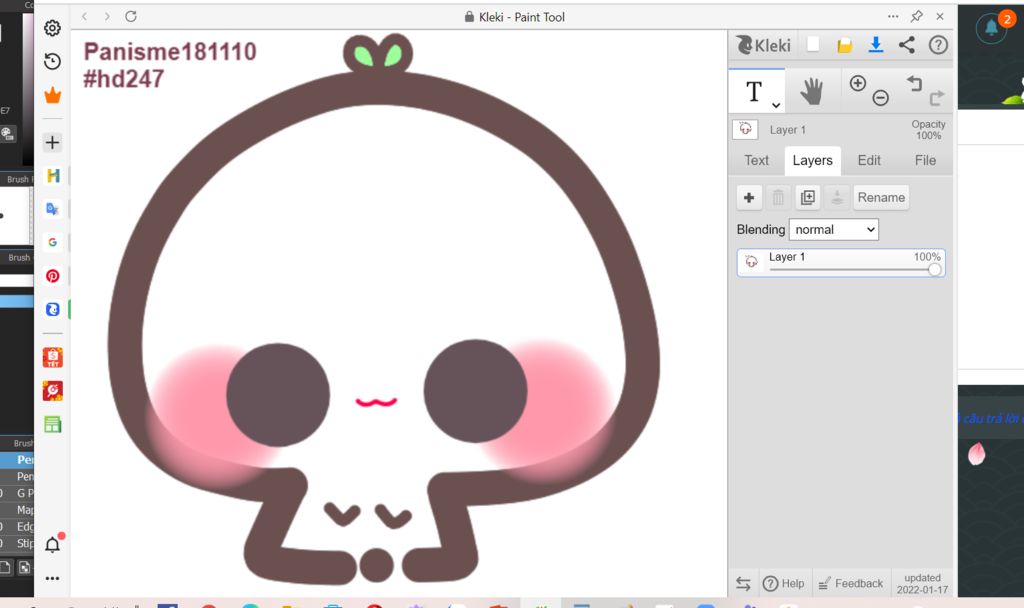Open the Feedback link
The width and height of the screenshot is (1024, 608).
coord(850,583)
